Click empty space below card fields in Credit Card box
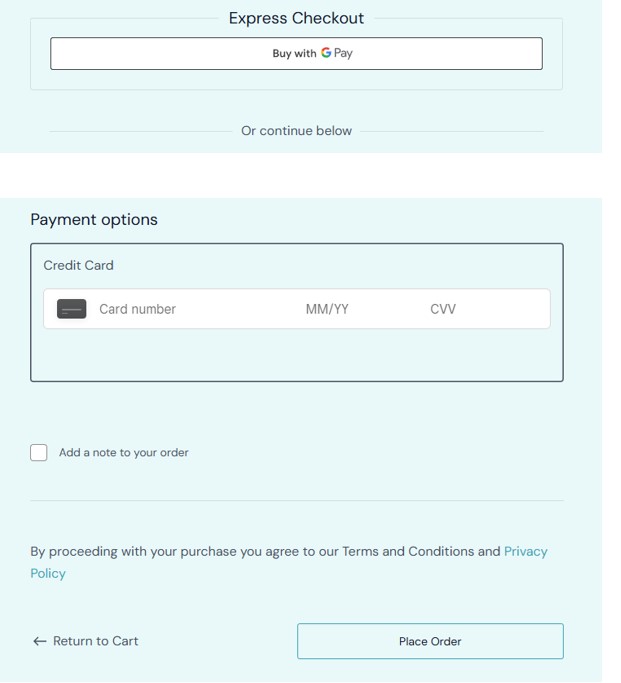This screenshot has width=621, height=683. (296, 355)
